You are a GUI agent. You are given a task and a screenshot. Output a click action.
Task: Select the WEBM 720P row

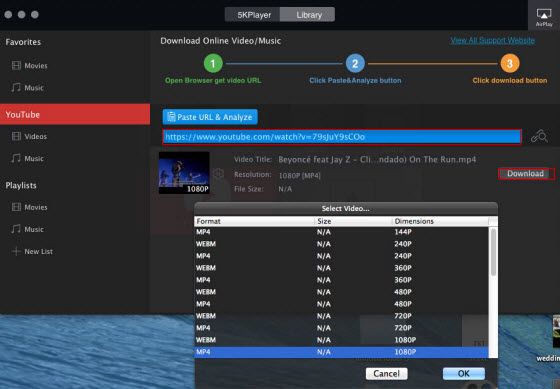pos(341,316)
